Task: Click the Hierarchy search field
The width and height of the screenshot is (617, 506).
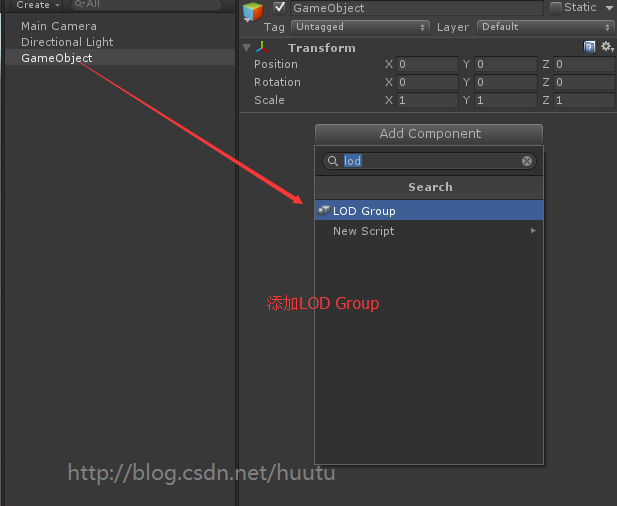Action: coord(147,4)
